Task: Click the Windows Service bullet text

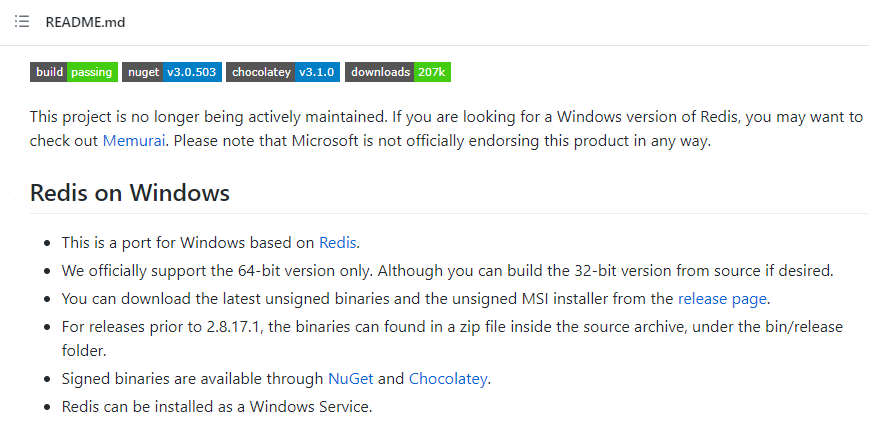Action: click(x=216, y=407)
